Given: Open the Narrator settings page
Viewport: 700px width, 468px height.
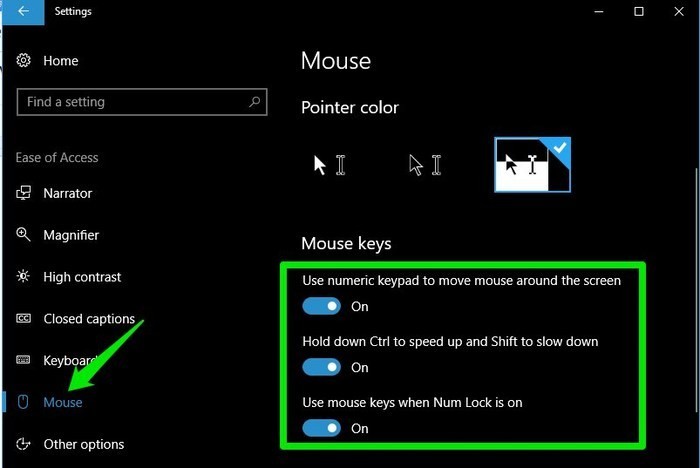Looking at the screenshot, I should (68, 194).
